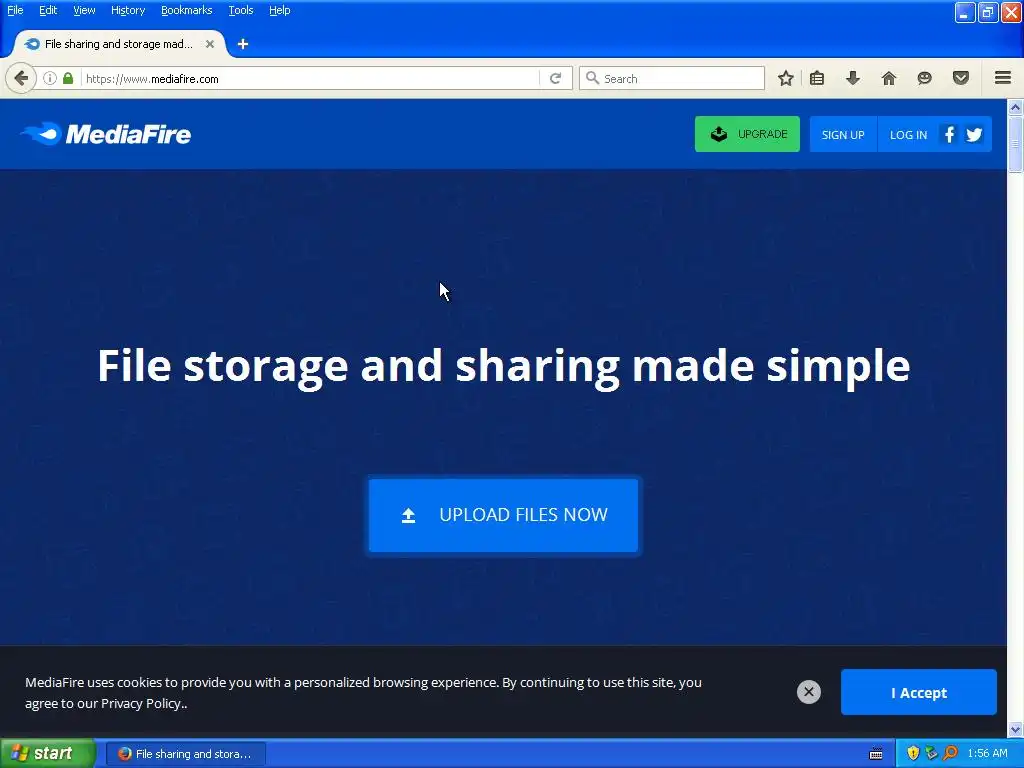Reload the page with the refresh icon
The image size is (1024, 768).
click(556, 78)
